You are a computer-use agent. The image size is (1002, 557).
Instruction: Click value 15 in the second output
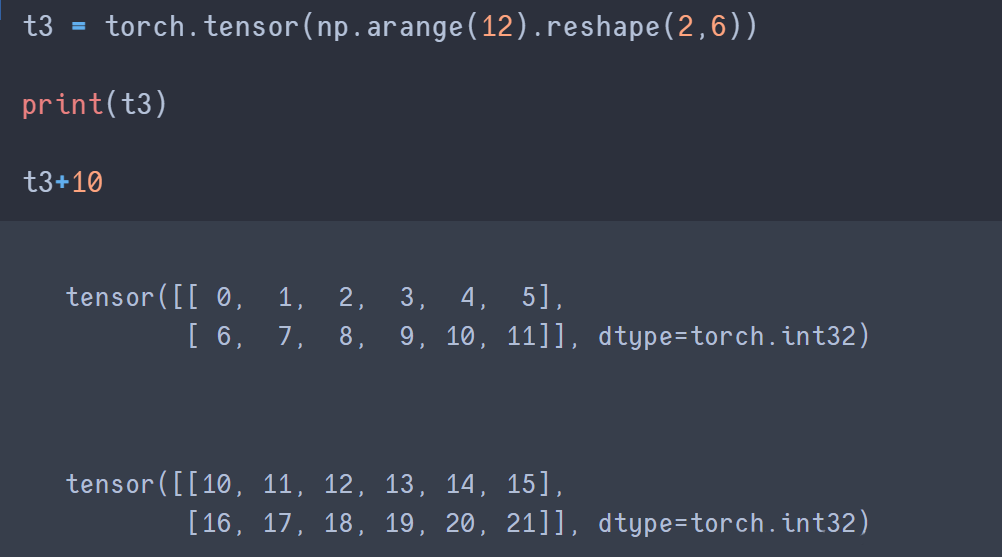point(522,484)
